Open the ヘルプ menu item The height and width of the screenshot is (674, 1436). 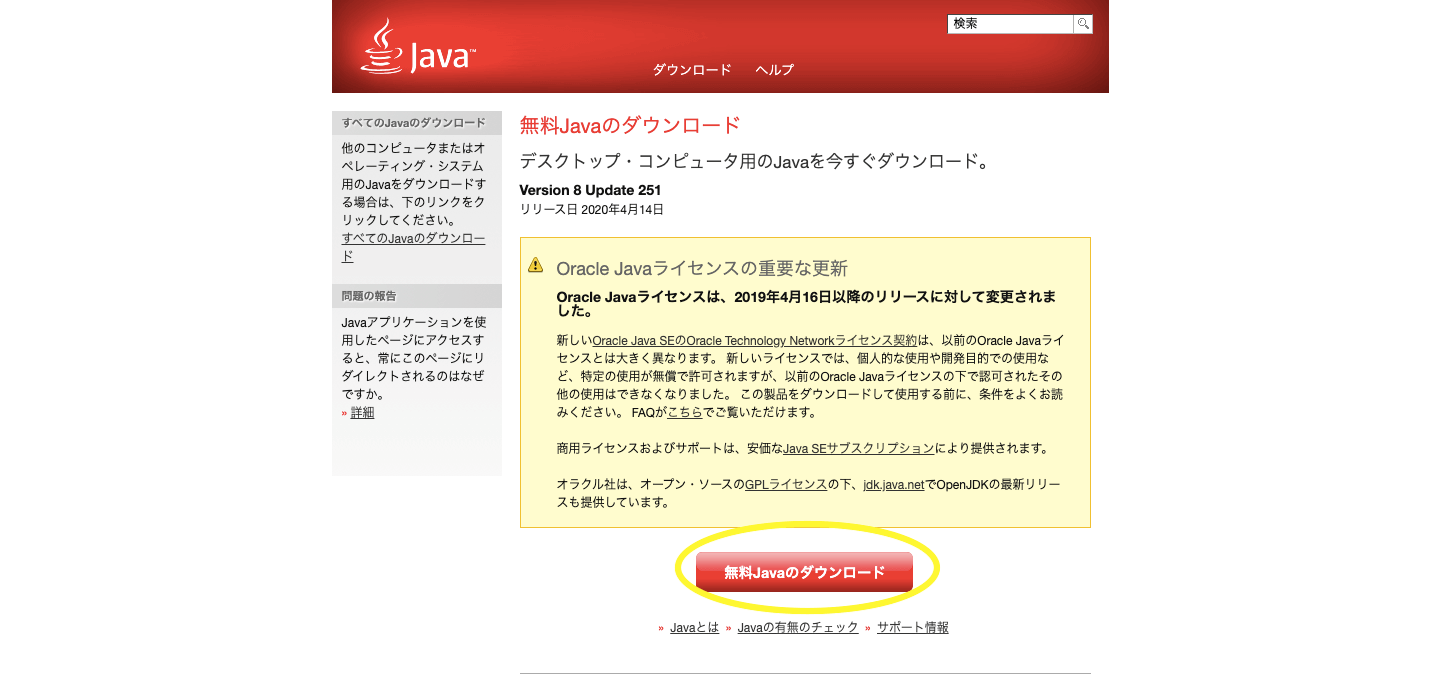(x=774, y=70)
